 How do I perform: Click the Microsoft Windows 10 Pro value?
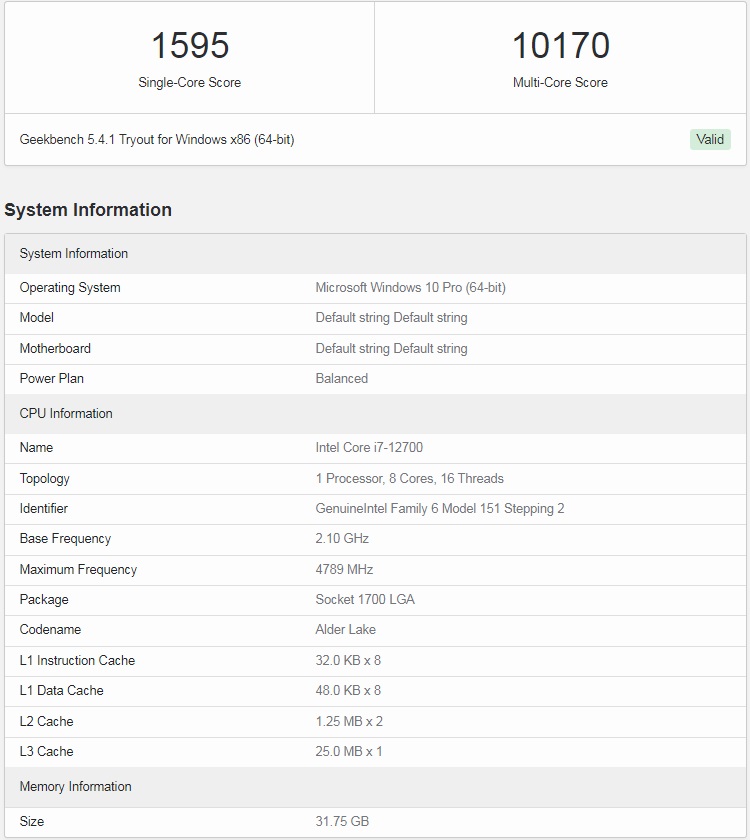click(410, 287)
